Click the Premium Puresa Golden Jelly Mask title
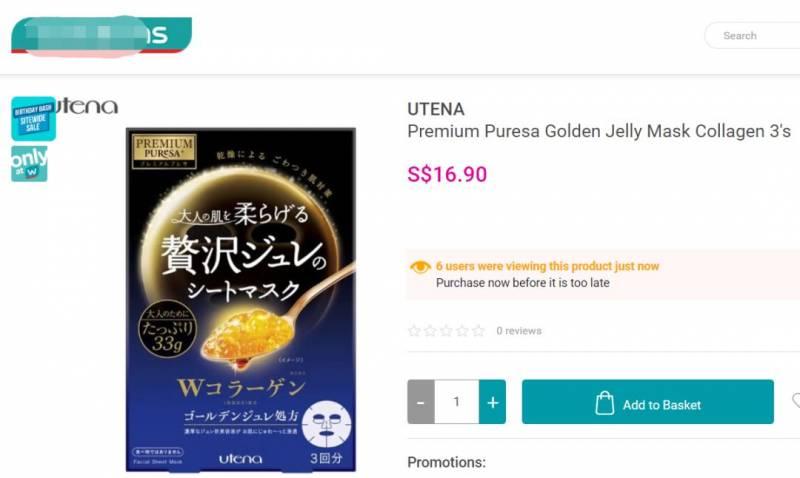 tap(599, 132)
